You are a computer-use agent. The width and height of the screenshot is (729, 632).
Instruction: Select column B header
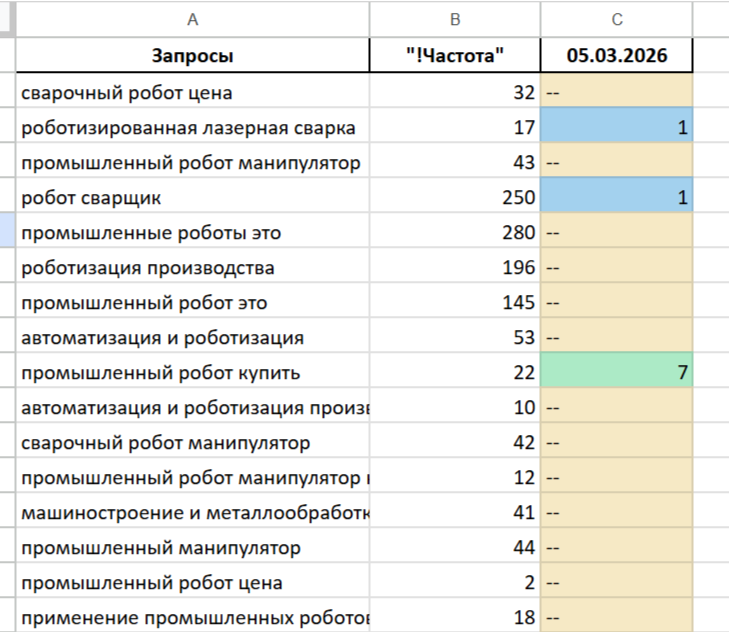(x=455, y=19)
